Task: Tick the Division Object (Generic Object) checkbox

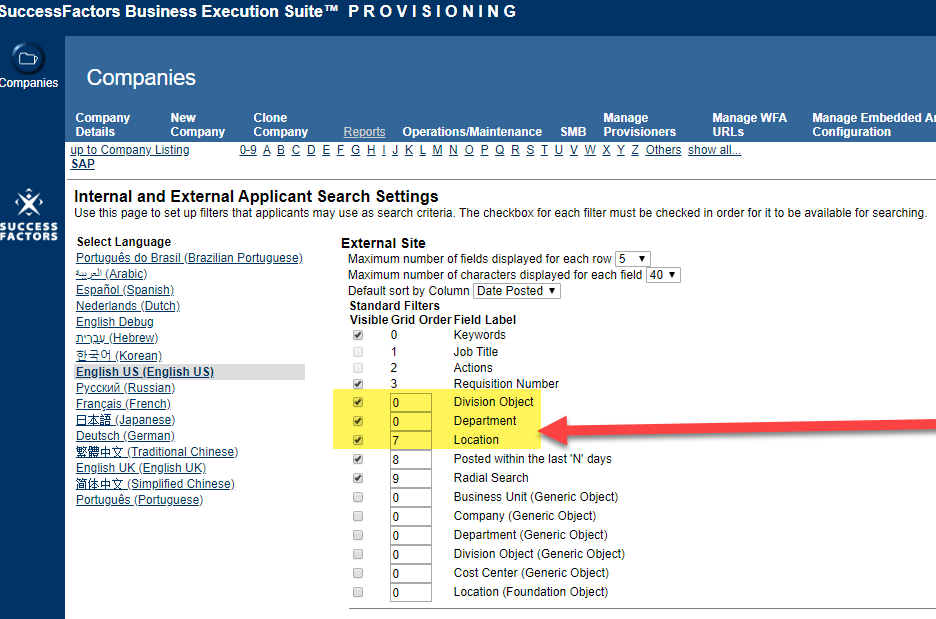Action: pyautogui.click(x=358, y=555)
